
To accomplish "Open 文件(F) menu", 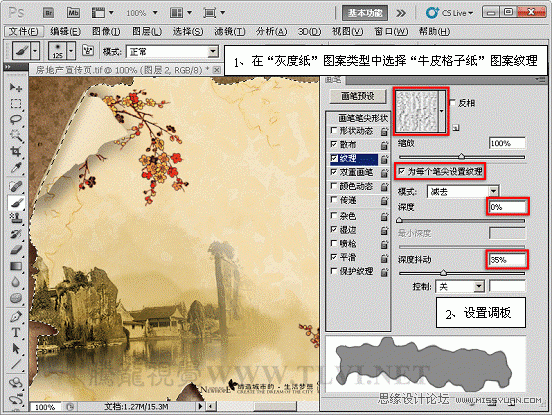I will 24,32.
